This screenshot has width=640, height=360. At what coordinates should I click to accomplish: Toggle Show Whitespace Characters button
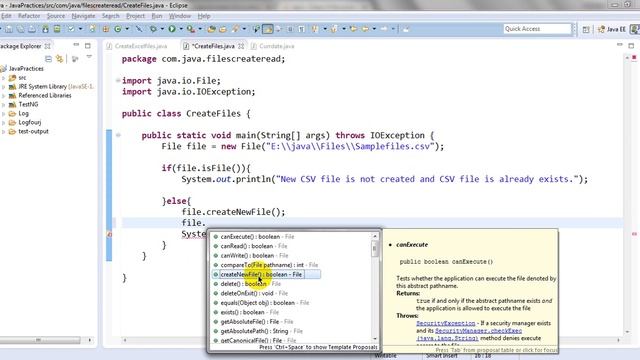(301, 29)
